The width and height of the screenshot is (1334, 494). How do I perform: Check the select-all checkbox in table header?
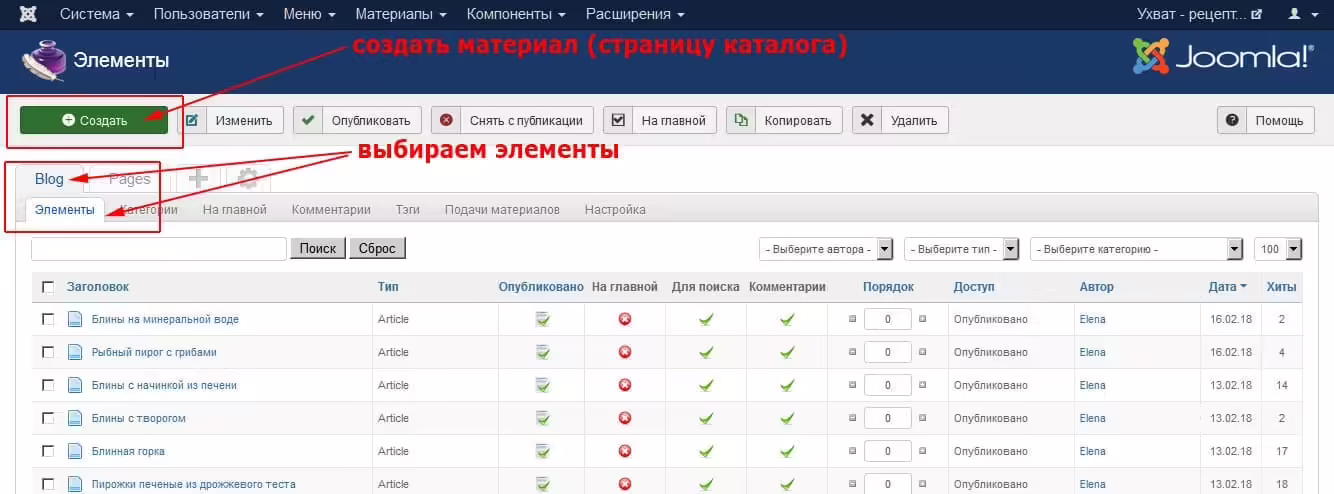48,287
